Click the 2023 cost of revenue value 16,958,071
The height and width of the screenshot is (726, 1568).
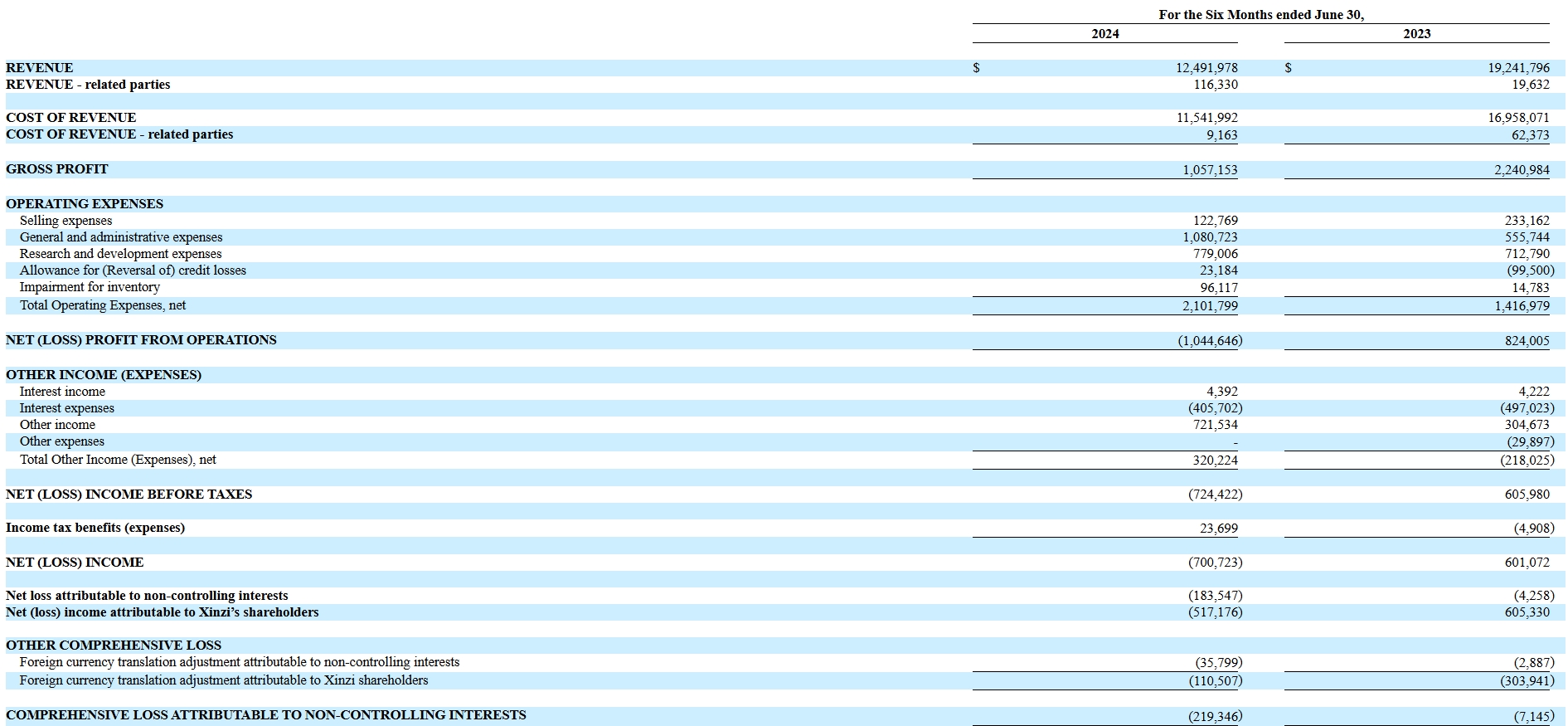1517,118
